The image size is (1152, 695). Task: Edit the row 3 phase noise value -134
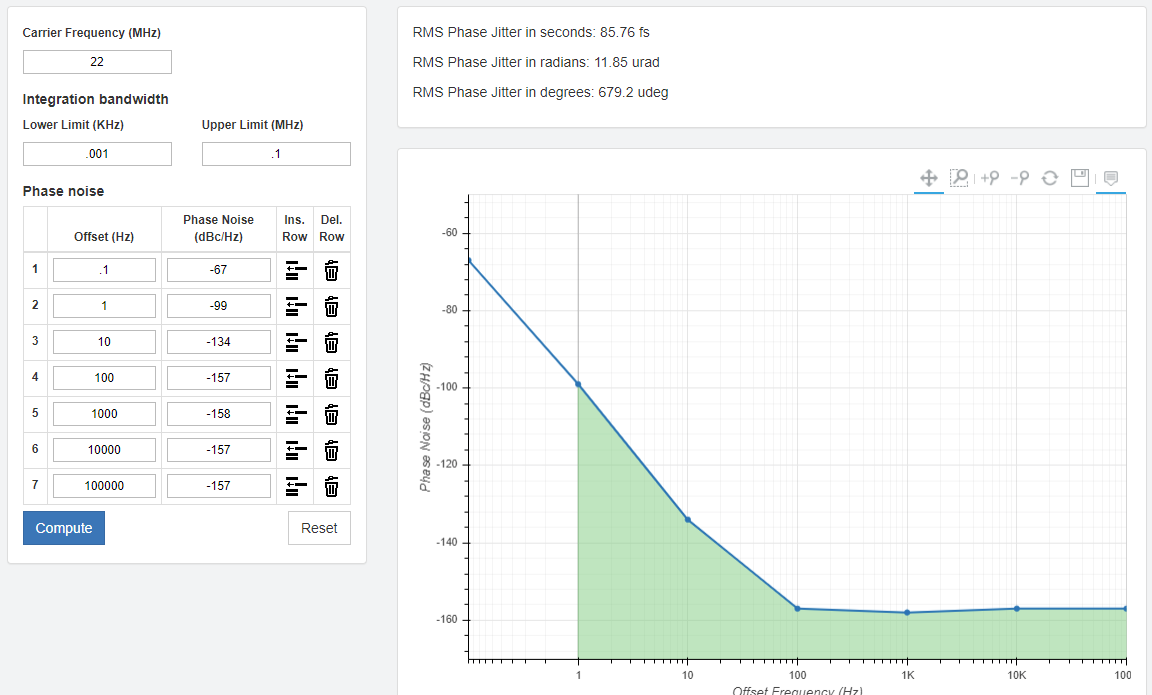point(219,342)
